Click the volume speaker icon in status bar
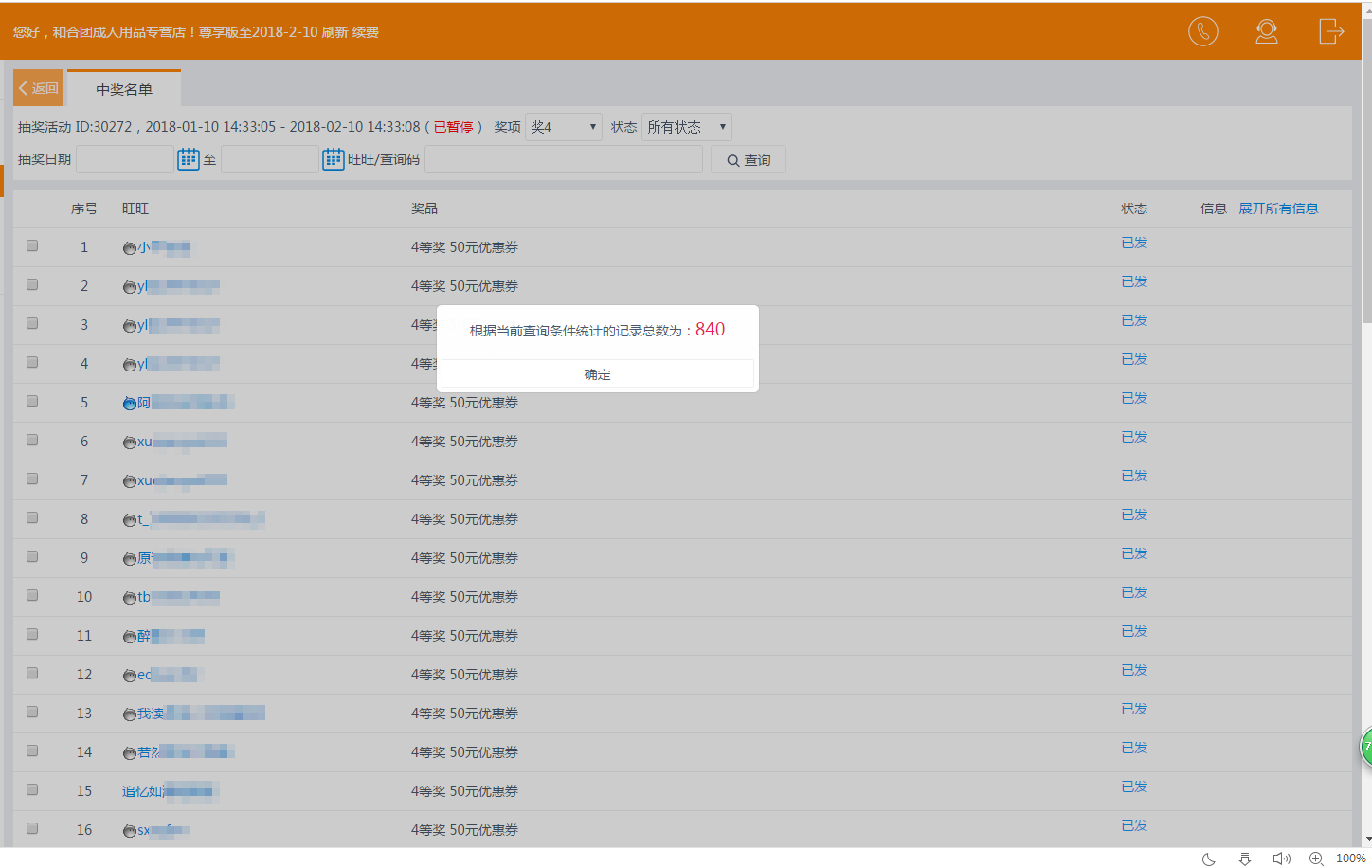Viewport: 1372px width, 868px height. coord(1281,859)
